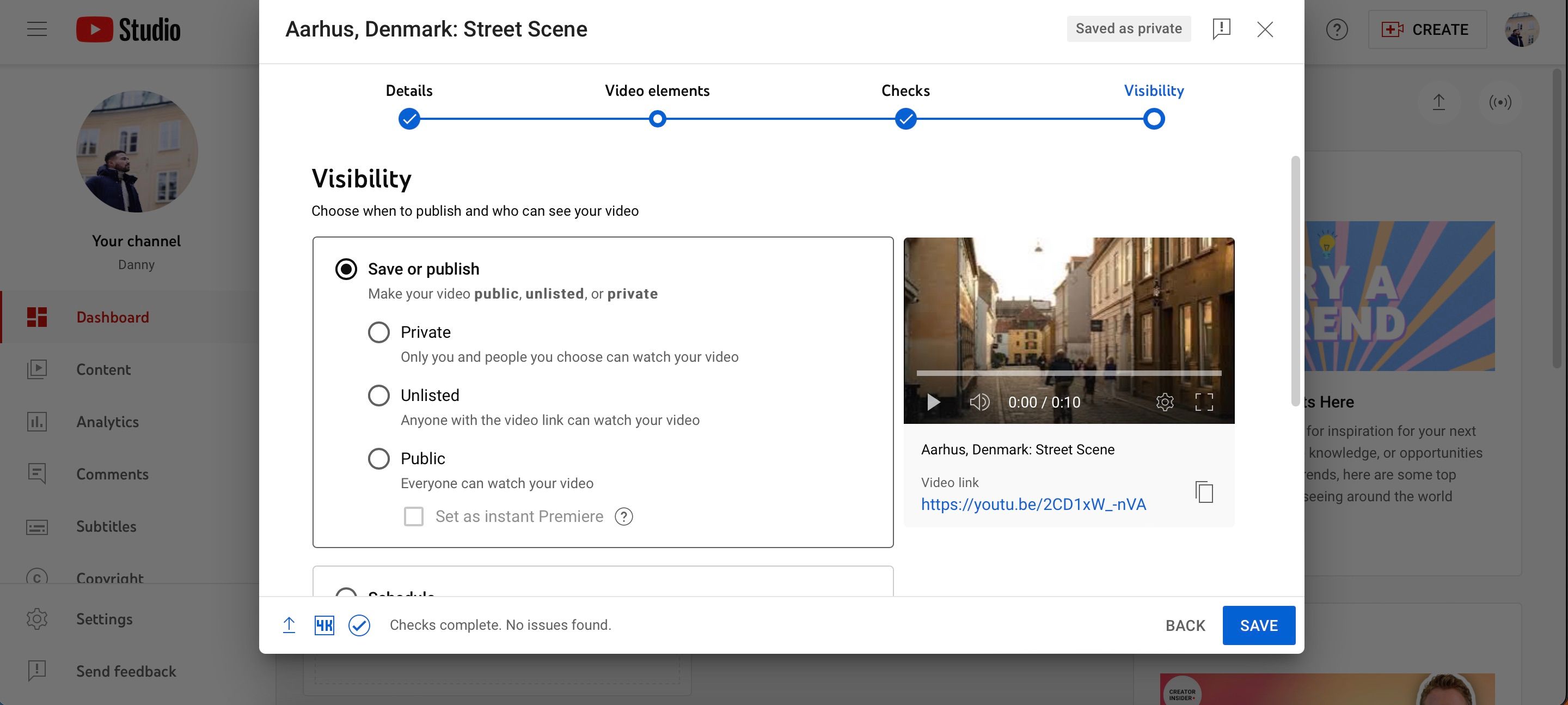
Task: Click the checks complete checkmark icon
Action: (x=359, y=625)
